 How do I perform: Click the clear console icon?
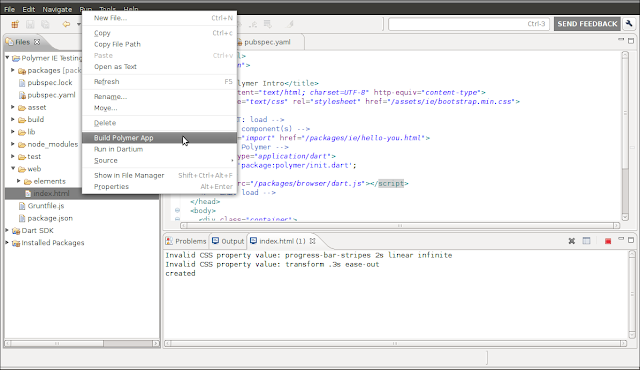[587, 241]
